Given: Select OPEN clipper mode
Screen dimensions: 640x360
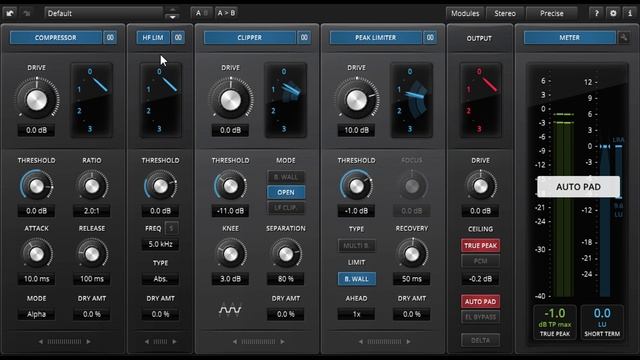Looking at the screenshot, I should (286, 192).
